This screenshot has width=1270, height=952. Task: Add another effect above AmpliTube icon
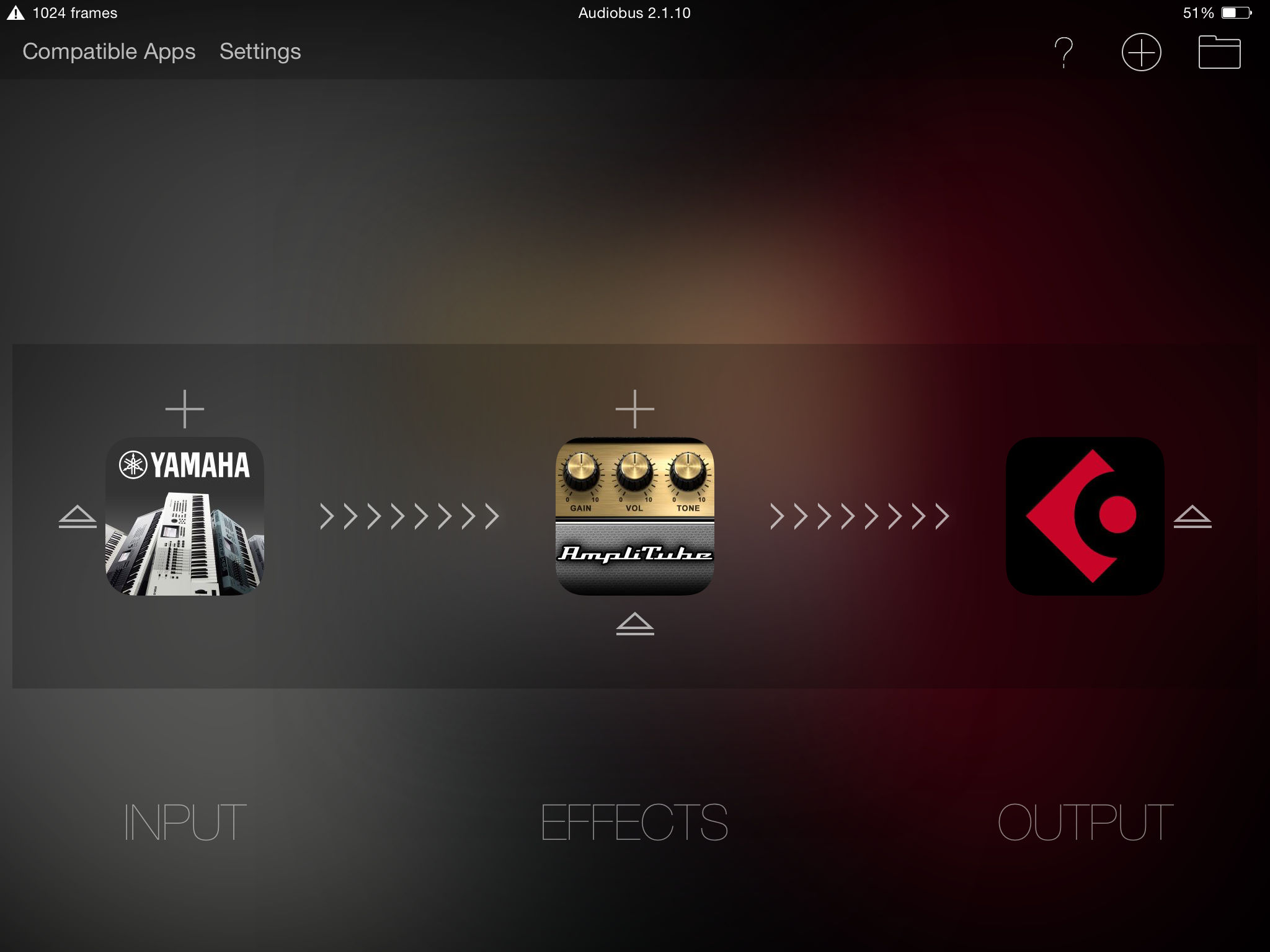pyautogui.click(x=635, y=409)
